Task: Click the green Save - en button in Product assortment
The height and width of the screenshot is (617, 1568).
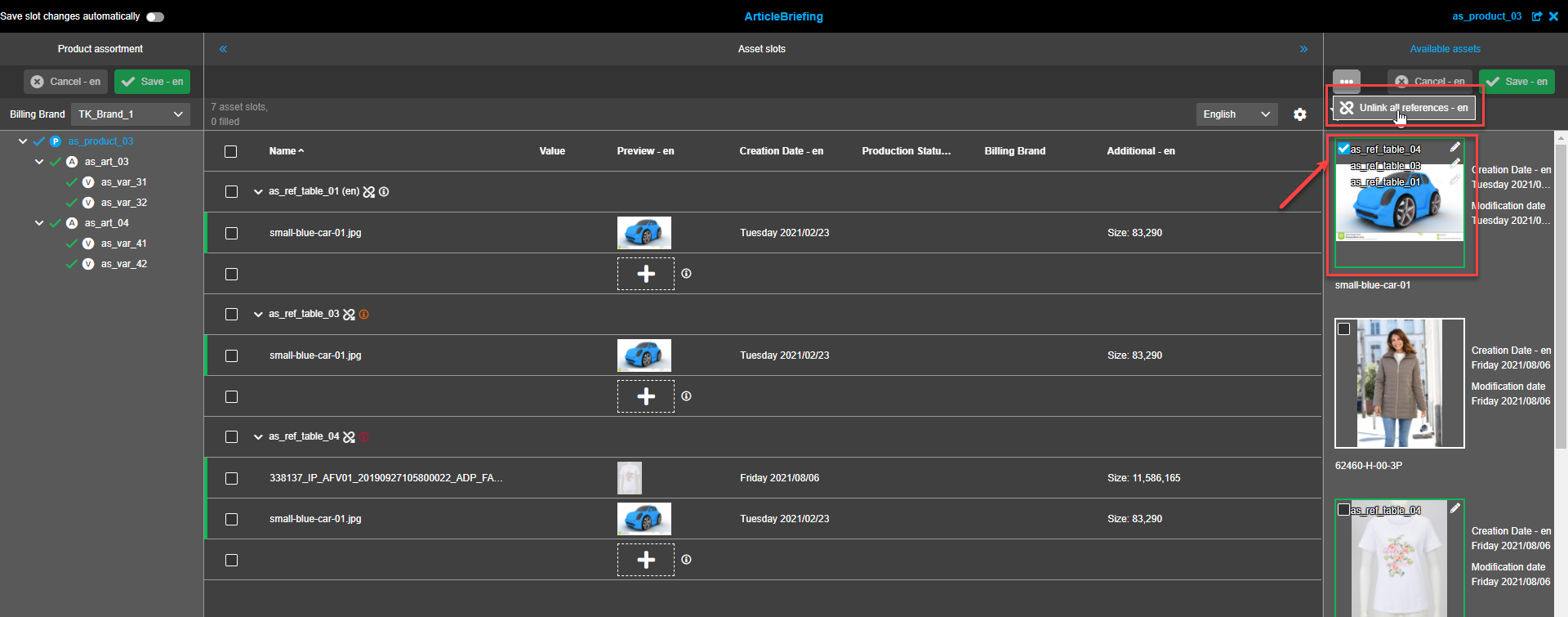Action: [x=153, y=82]
